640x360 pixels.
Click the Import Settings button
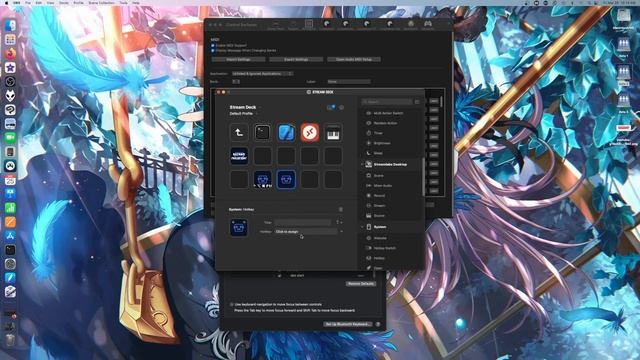[x=238, y=60]
